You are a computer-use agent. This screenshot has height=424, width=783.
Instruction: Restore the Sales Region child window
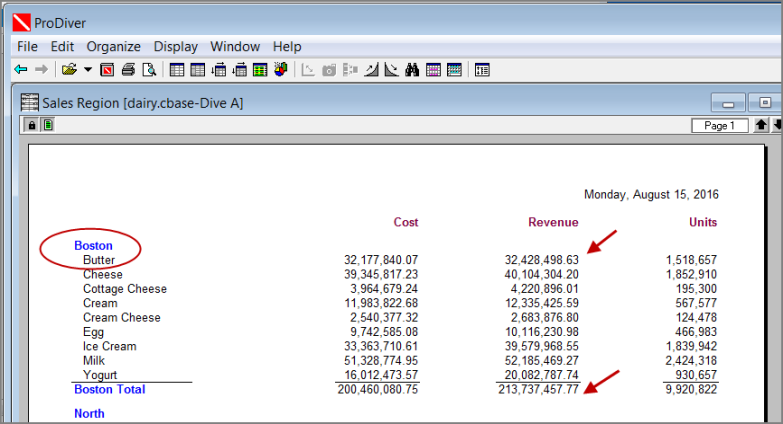pos(765,103)
